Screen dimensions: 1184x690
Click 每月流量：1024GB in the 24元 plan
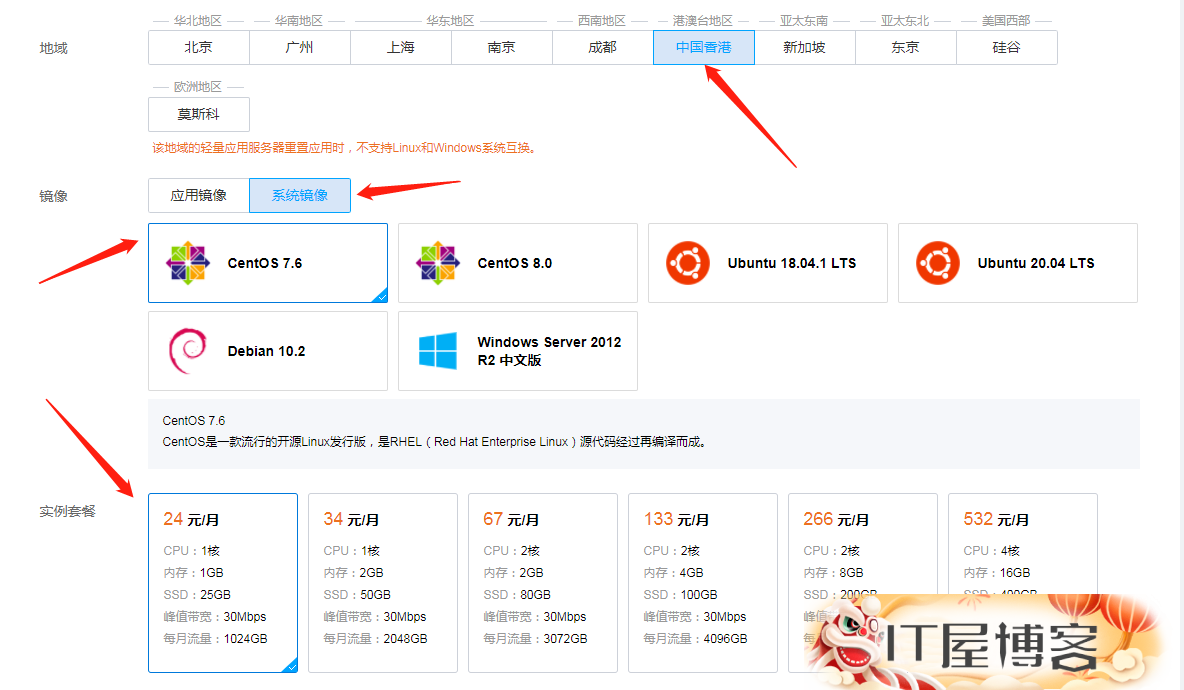coord(215,639)
